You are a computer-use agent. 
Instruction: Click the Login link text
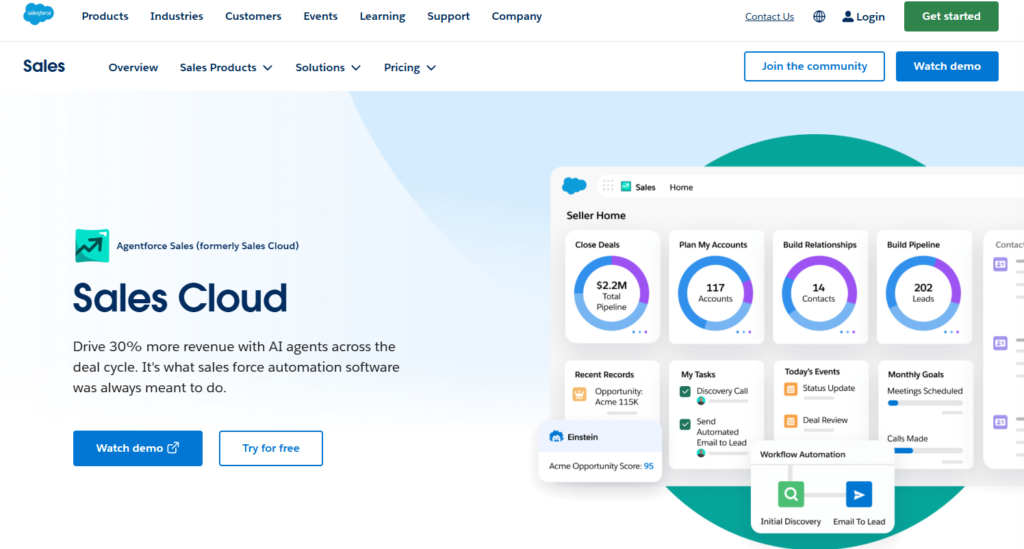point(871,17)
